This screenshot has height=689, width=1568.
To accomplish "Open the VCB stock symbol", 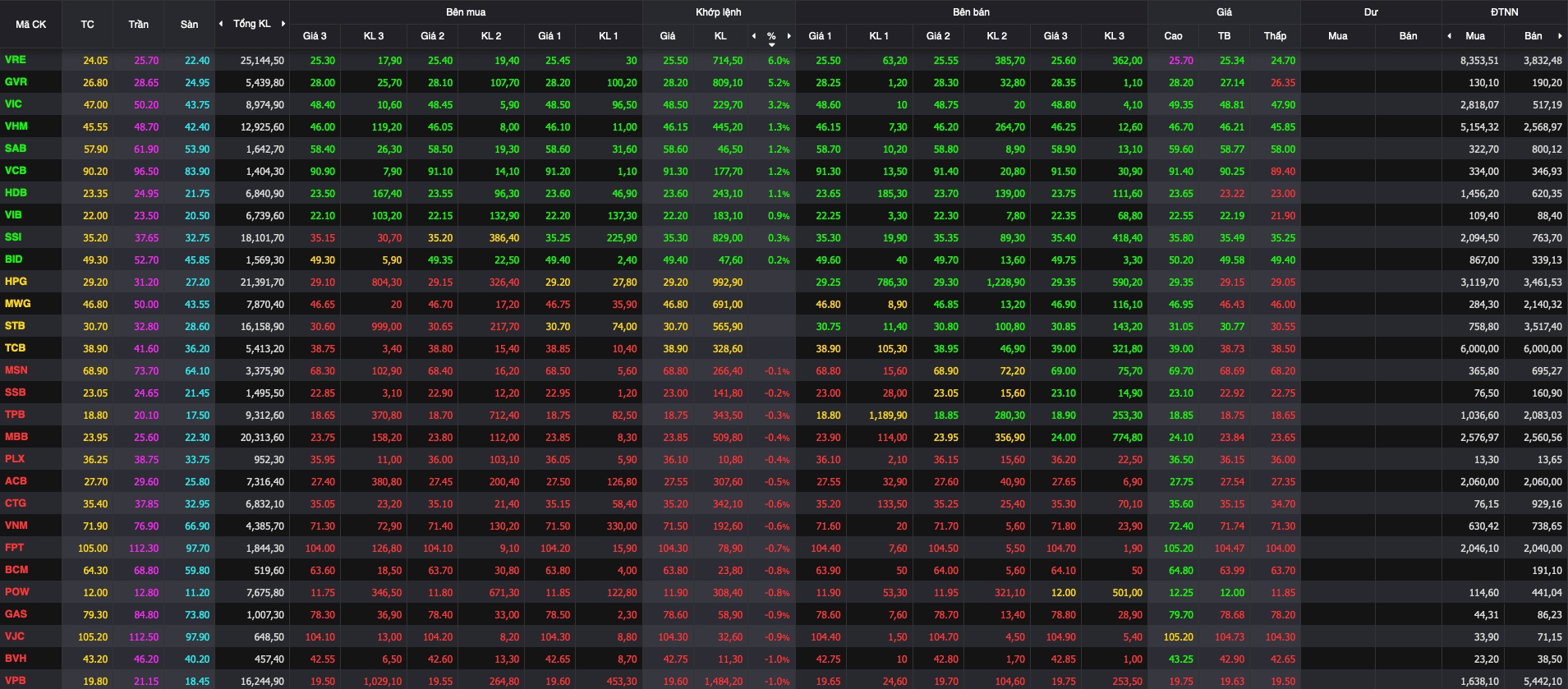I will click(16, 171).
